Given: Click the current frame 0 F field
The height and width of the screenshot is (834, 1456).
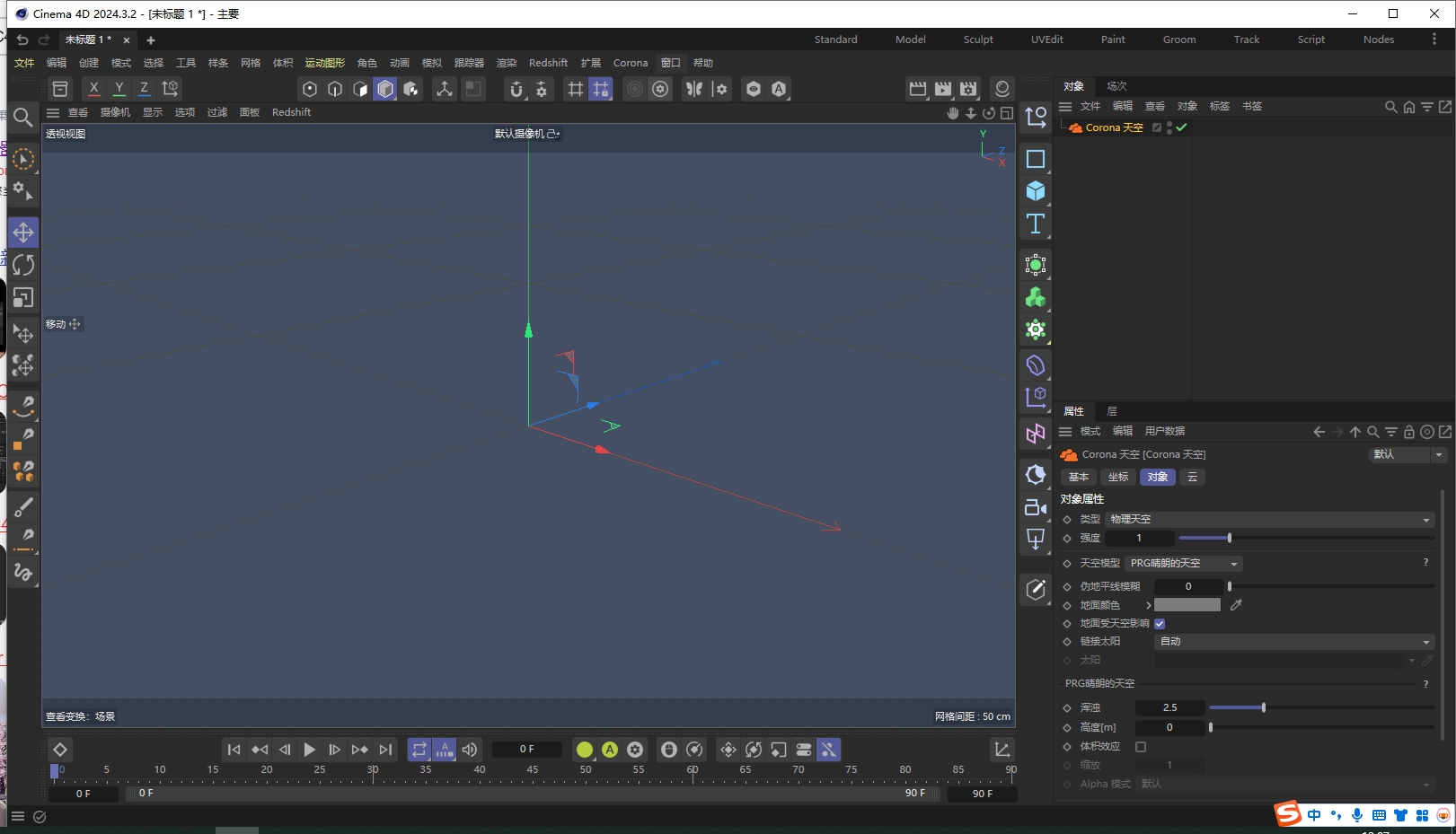Looking at the screenshot, I should point(527,750).
